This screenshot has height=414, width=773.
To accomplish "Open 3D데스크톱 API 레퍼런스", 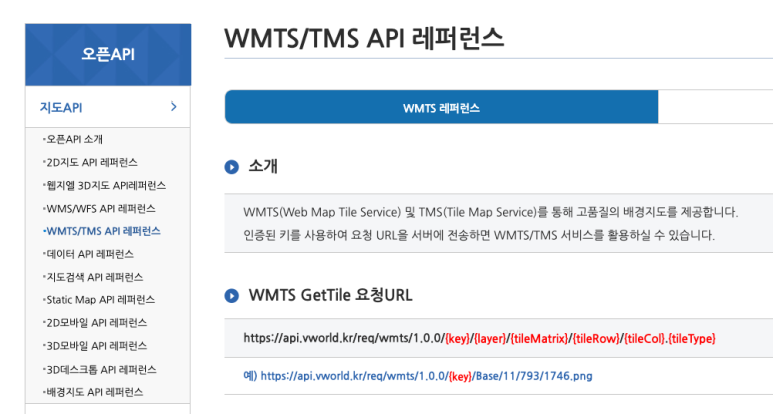I will pos(101,369).
